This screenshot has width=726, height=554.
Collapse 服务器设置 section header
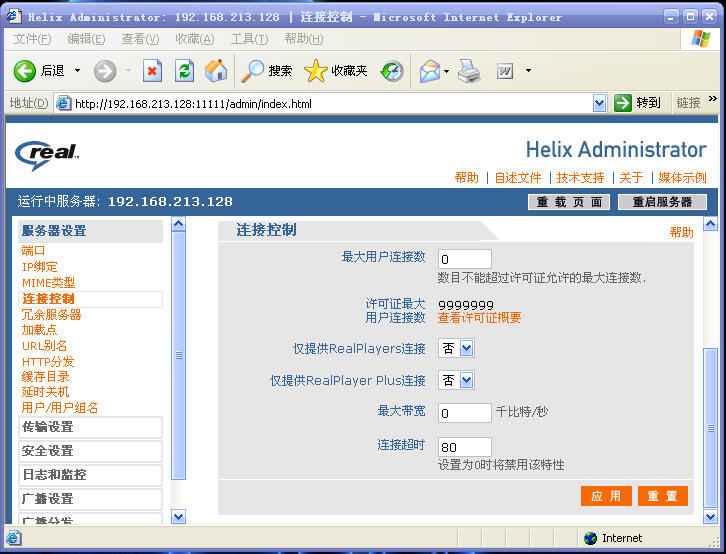click(90, 231)
